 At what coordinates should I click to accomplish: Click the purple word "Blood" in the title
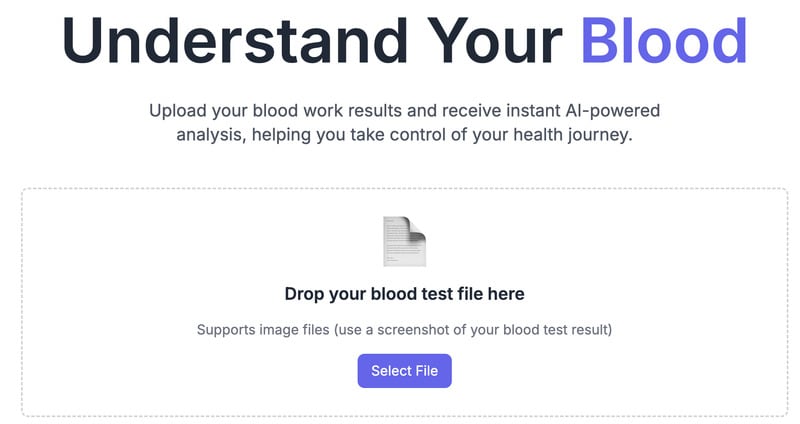point(663,40)
